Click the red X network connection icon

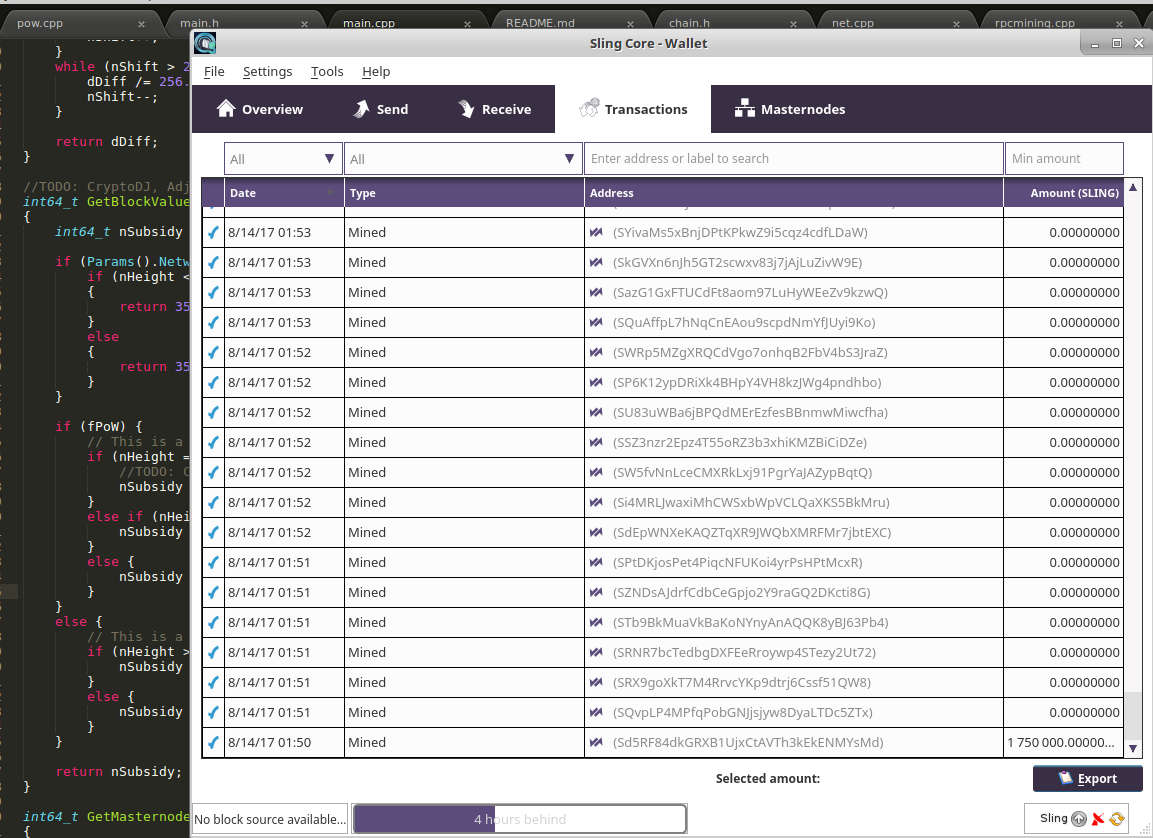tap(1098, 819)
